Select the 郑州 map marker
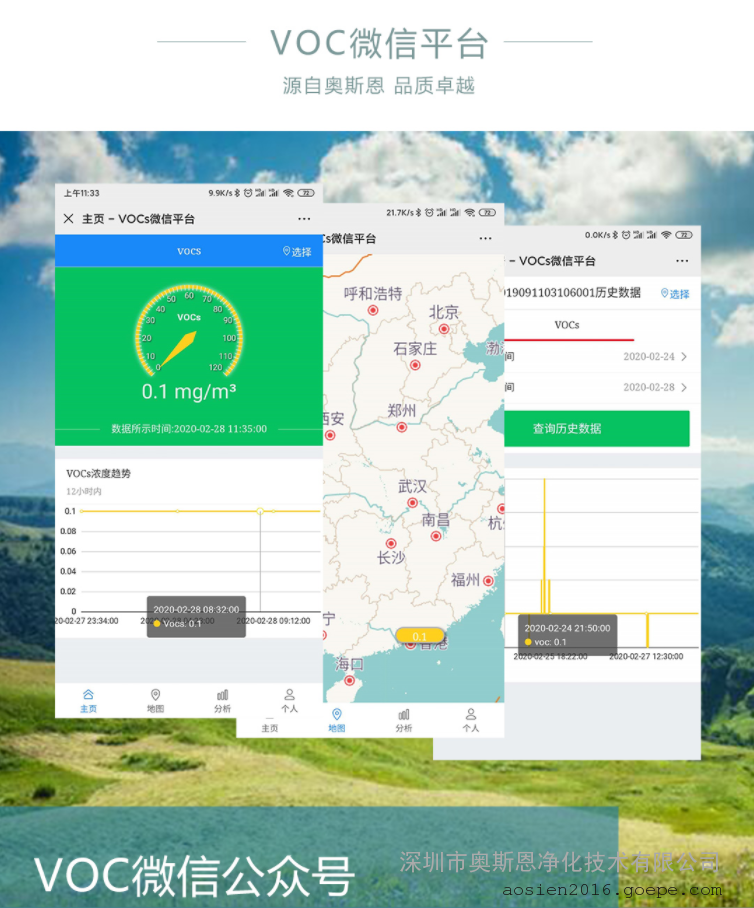 [x=402, y=427]
